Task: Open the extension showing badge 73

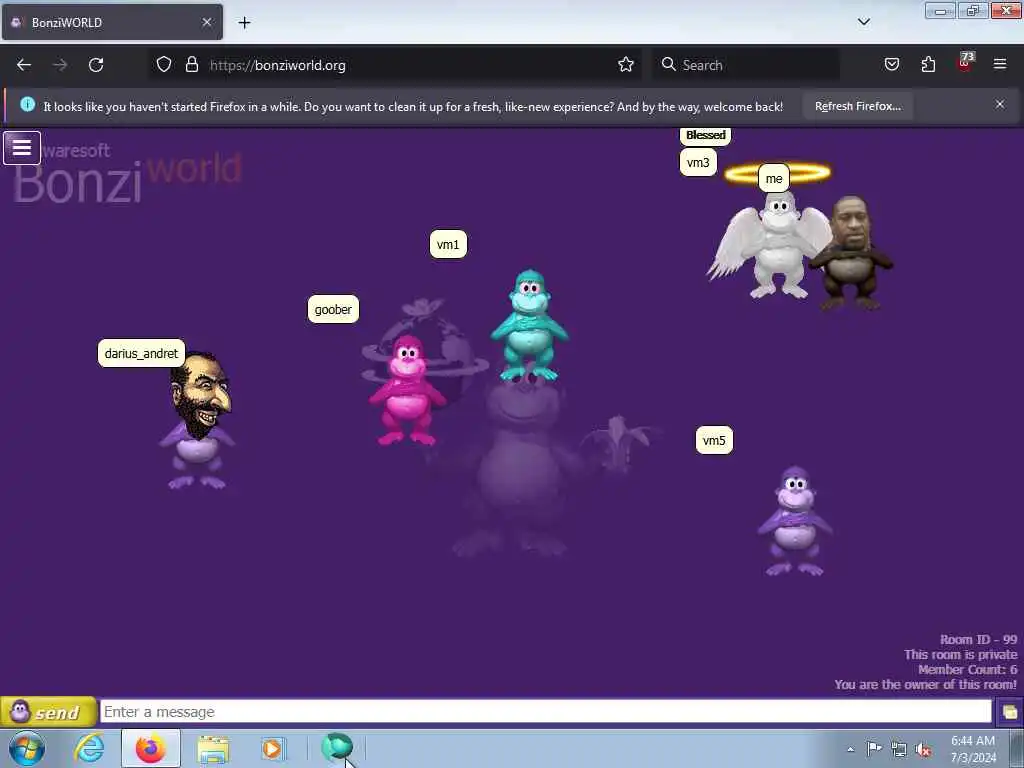Action: (x=965, y=63)
